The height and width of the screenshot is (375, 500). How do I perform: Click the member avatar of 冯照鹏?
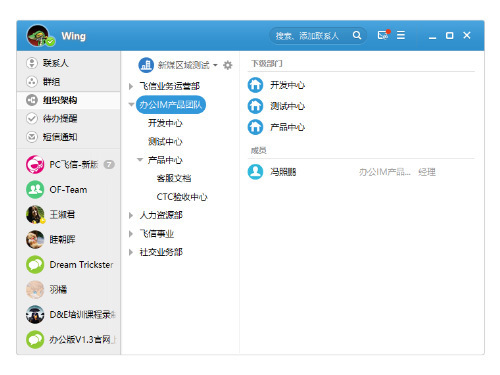click(255, 172)
